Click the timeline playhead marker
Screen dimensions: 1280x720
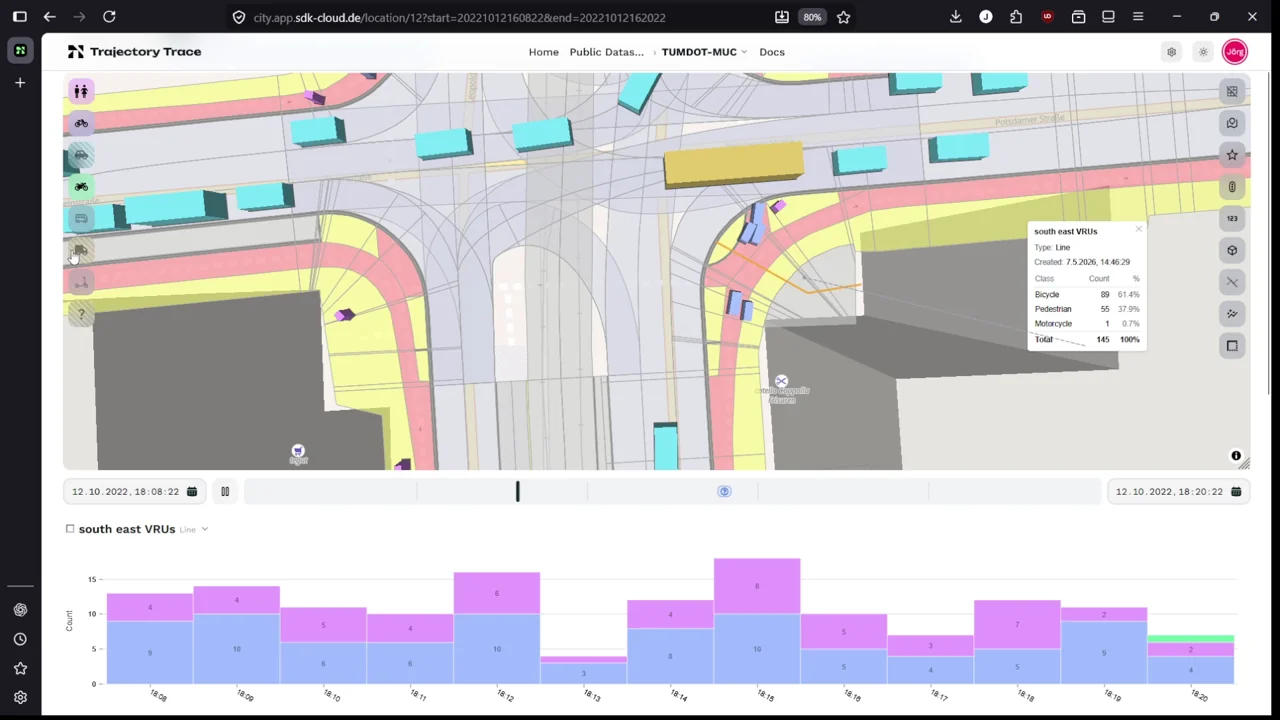tap(517, 491)
